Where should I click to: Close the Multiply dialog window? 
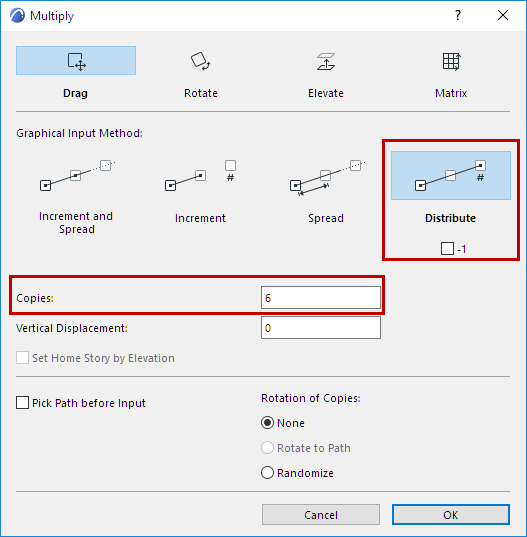503,15
